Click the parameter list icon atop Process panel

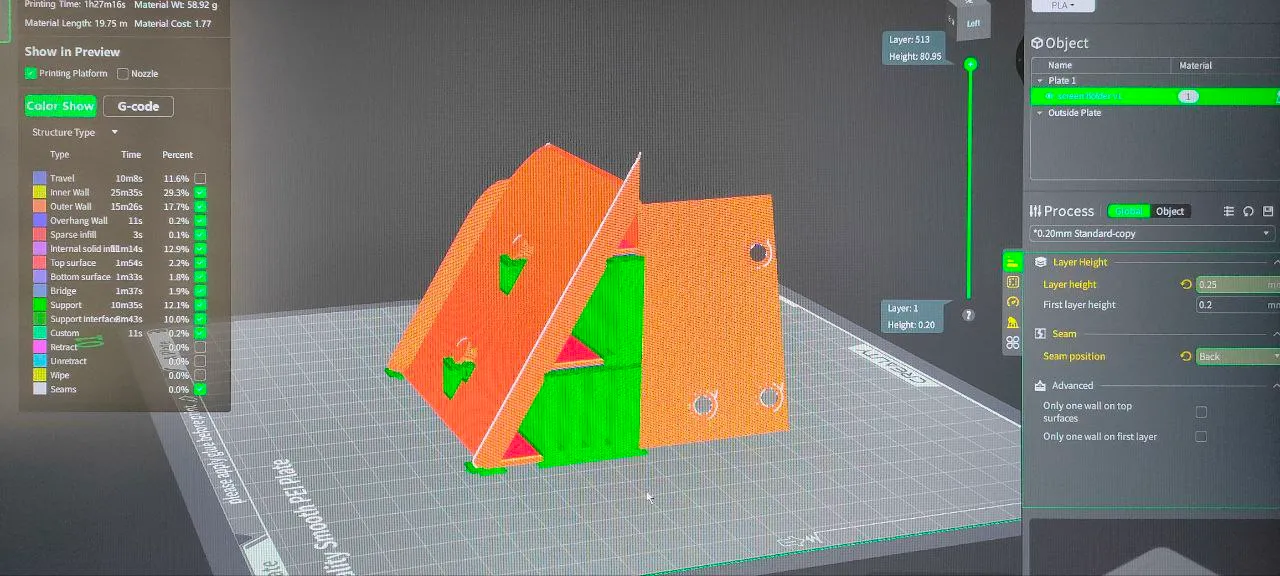pyautogui.click(x=1229, y=211)
